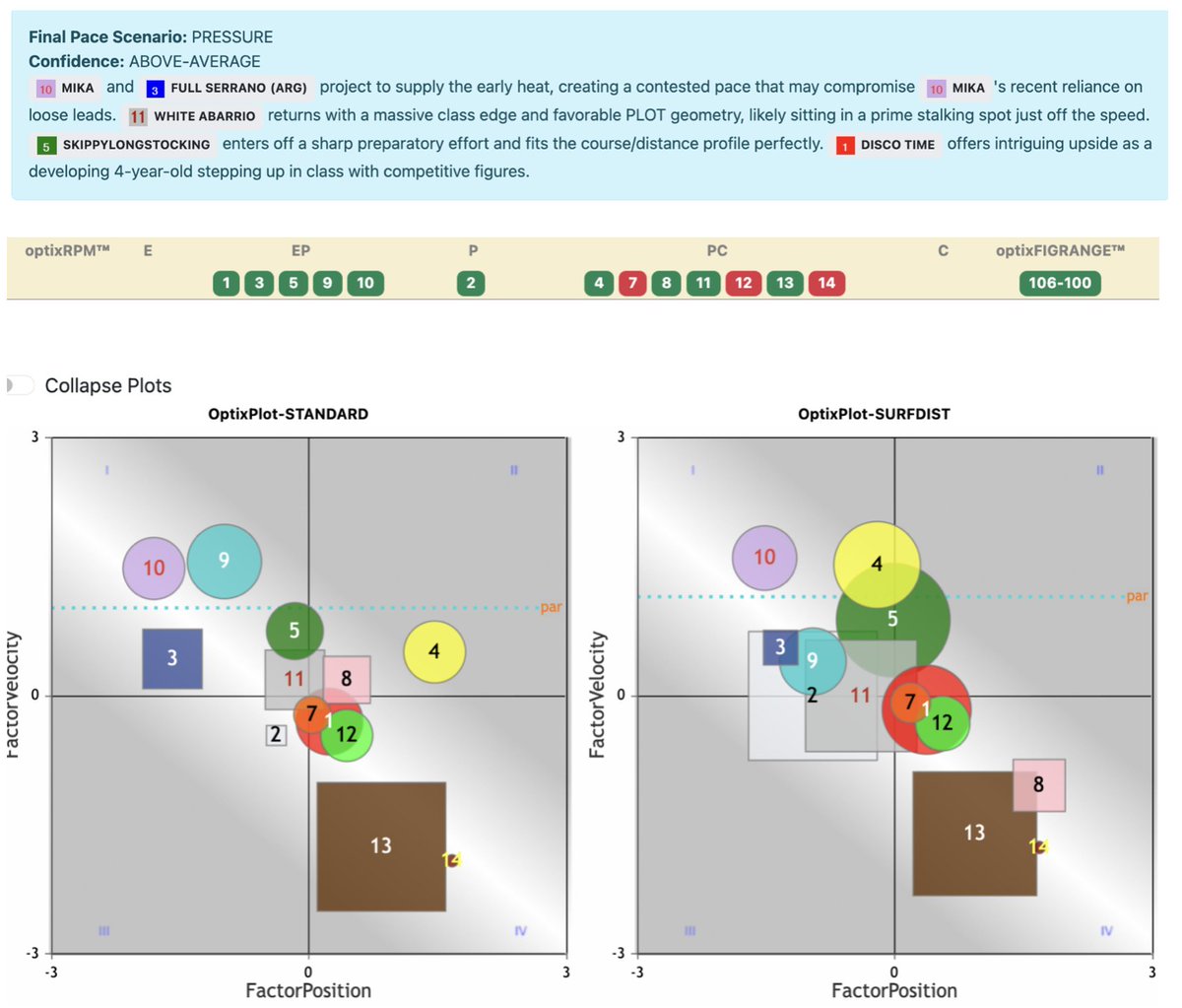Screen dimensions: 1182x1008
Task: Click purple bubble 10 in SURFDIST plot
Action: pyautogui.click(x=764, y=558)
